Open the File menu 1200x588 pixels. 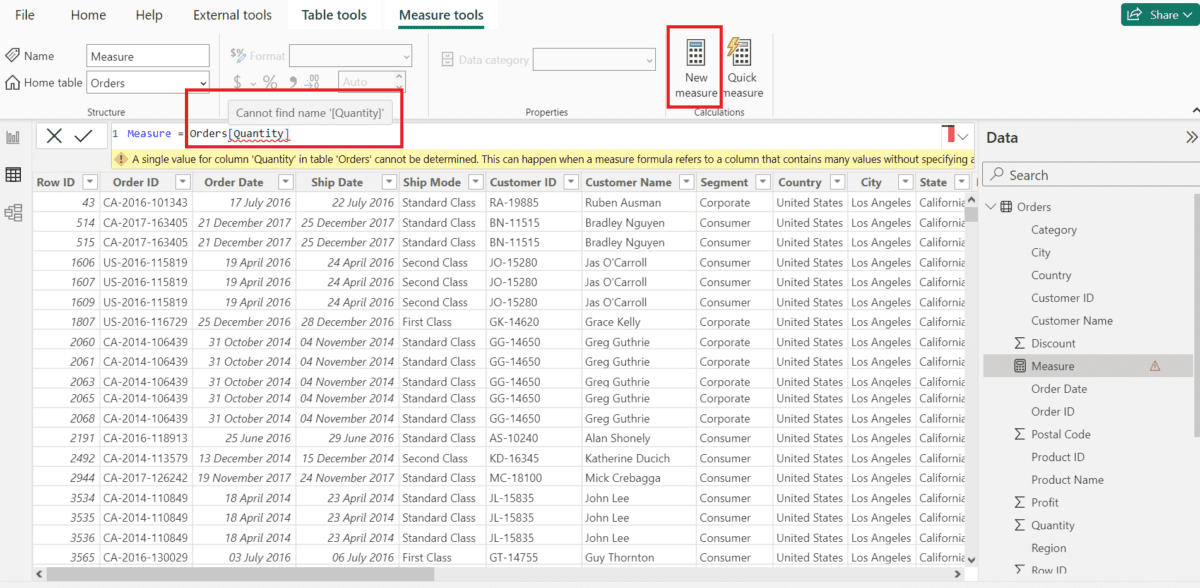24,15
